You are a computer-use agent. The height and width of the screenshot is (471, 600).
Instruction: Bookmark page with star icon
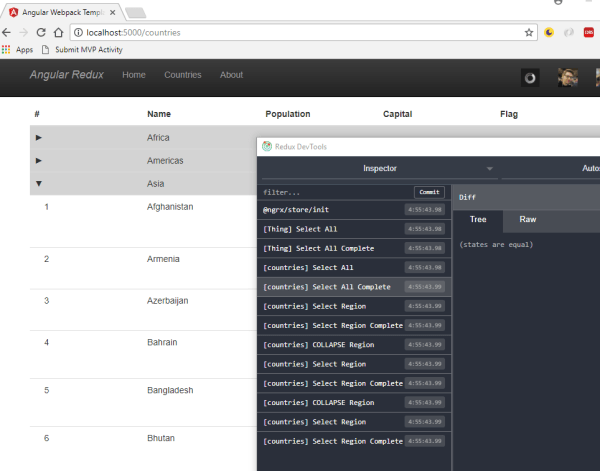pyautogui.click(x=529, y=32)
